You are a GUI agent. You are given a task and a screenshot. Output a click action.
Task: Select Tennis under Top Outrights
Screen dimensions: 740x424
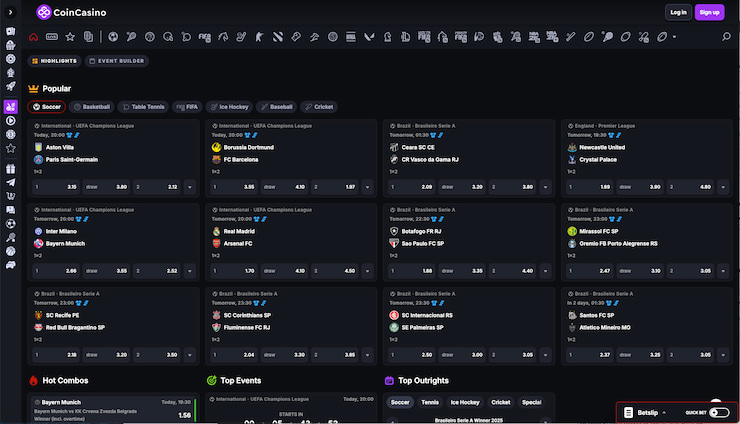(x=430, y=402)
